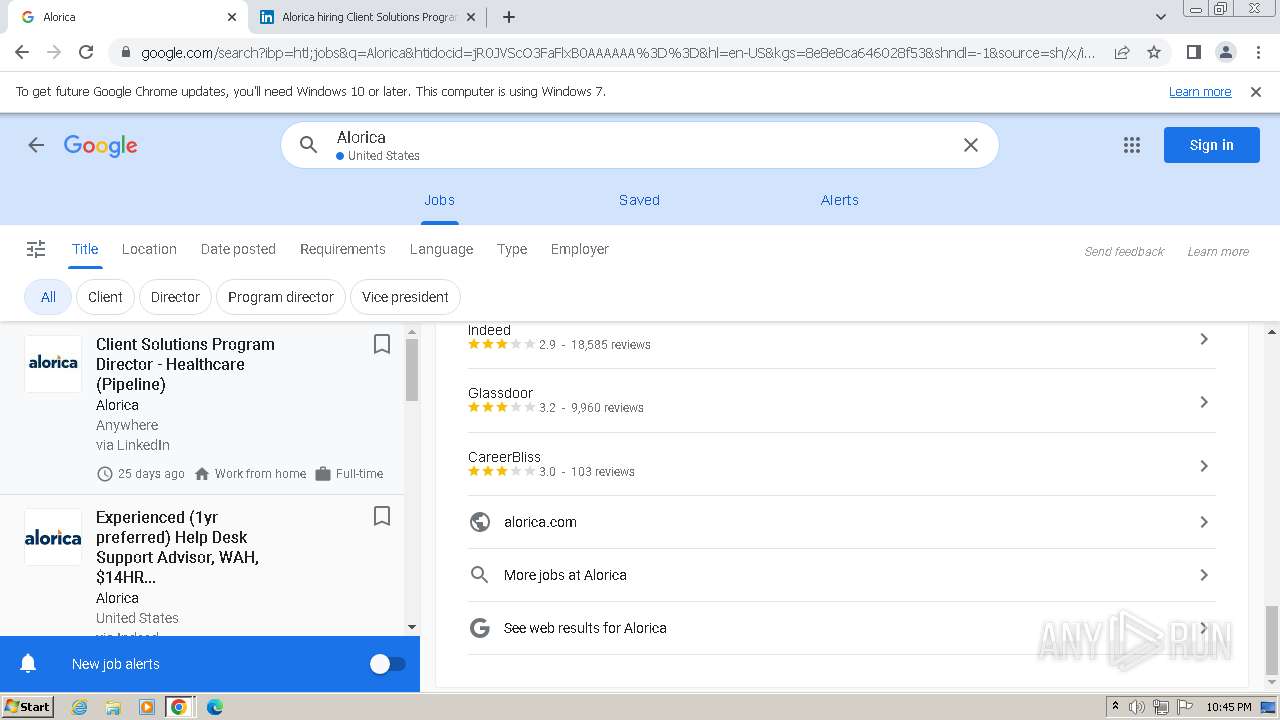Open the Google apps grid
The width and height of the screenshot is (1280, 720).
[x=1132, y=145]
